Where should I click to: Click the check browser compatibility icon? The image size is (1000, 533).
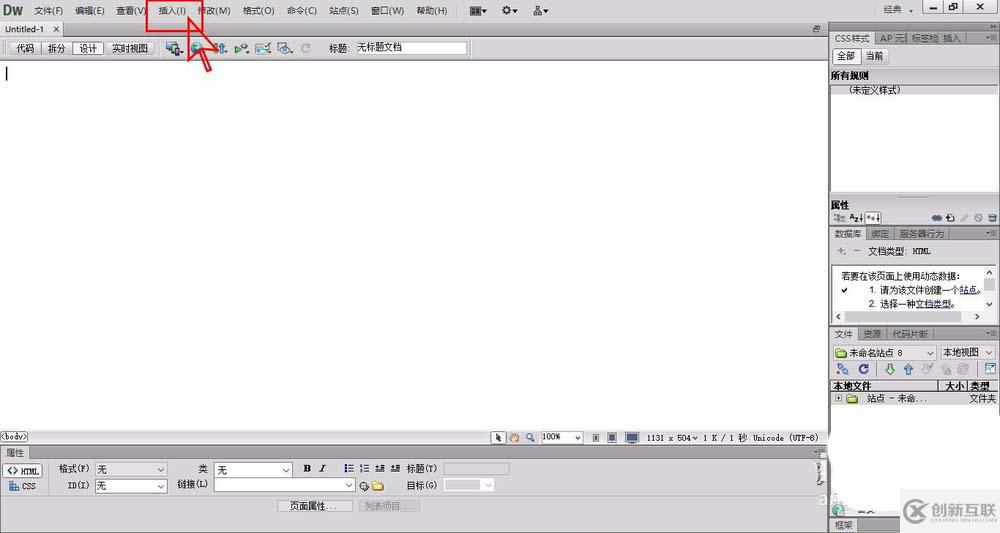tap(263, 48)
